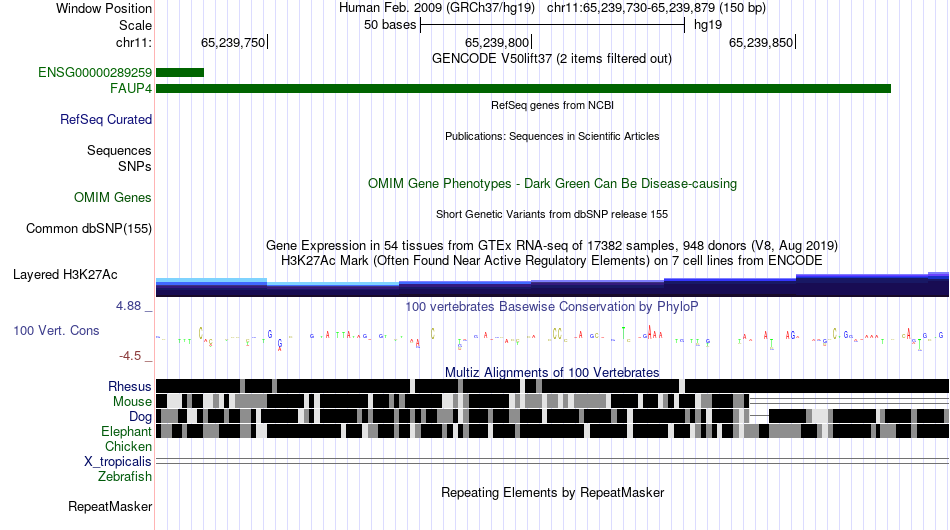Click the 65,239,800 position marker

(x=498, y=42)
